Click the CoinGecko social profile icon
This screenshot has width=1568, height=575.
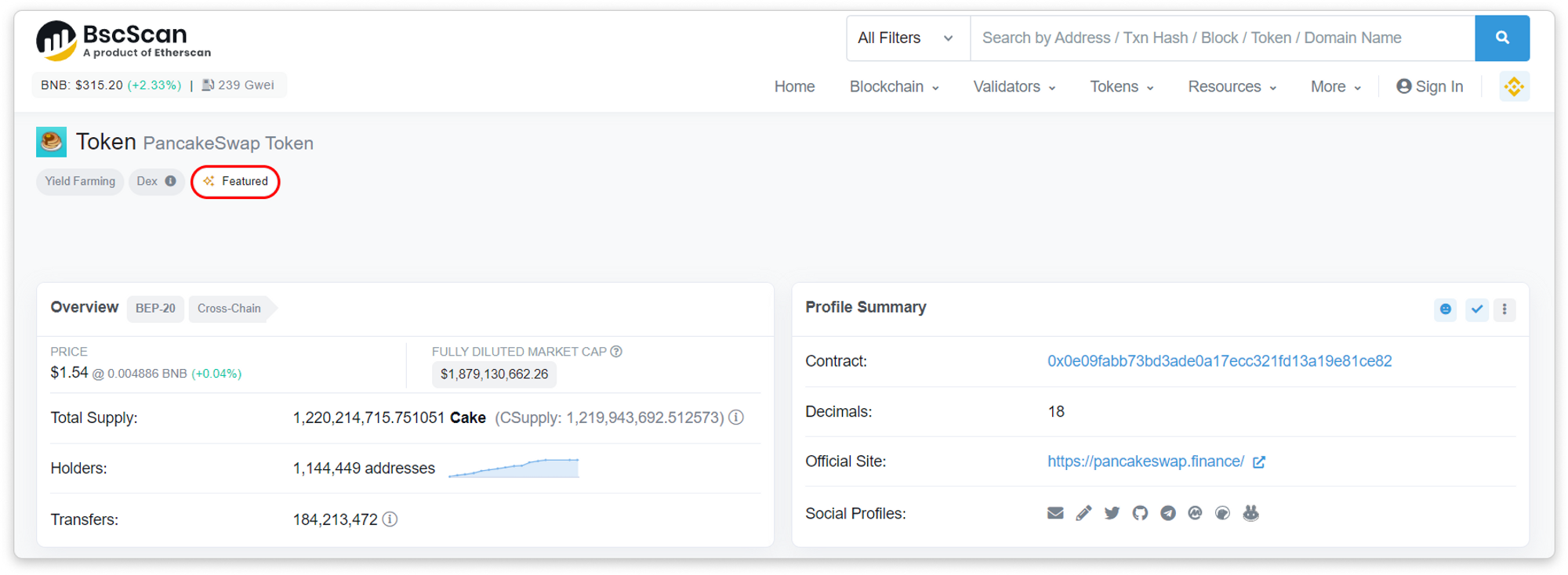(1222, 513)
